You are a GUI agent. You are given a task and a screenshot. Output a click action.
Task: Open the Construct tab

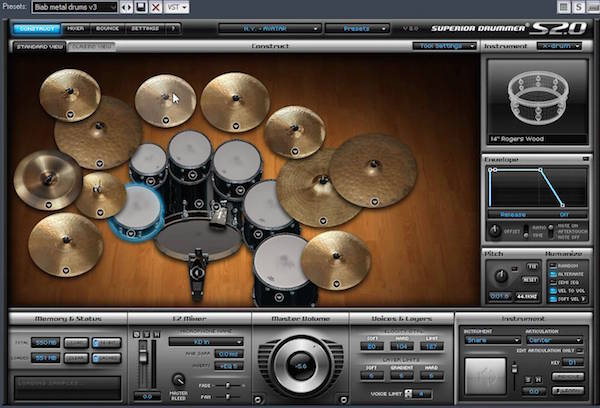tap(36, 29)
